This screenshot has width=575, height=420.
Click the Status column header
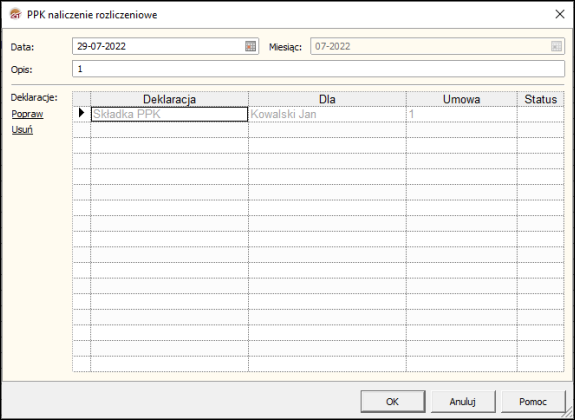tap(541, 99)
